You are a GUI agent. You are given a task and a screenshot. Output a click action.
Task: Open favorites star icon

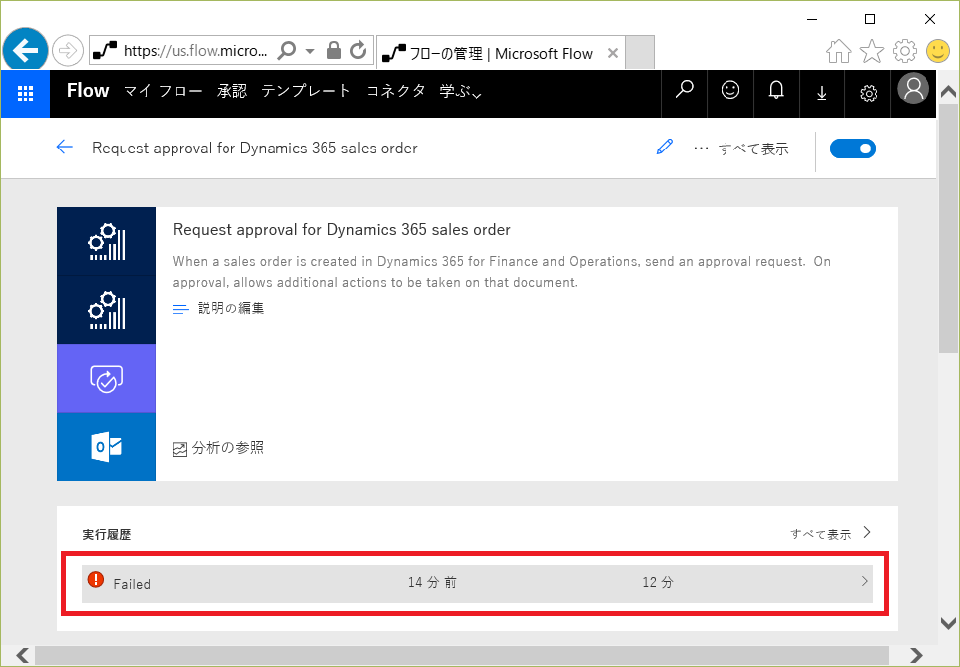click(x=872, y=51)
